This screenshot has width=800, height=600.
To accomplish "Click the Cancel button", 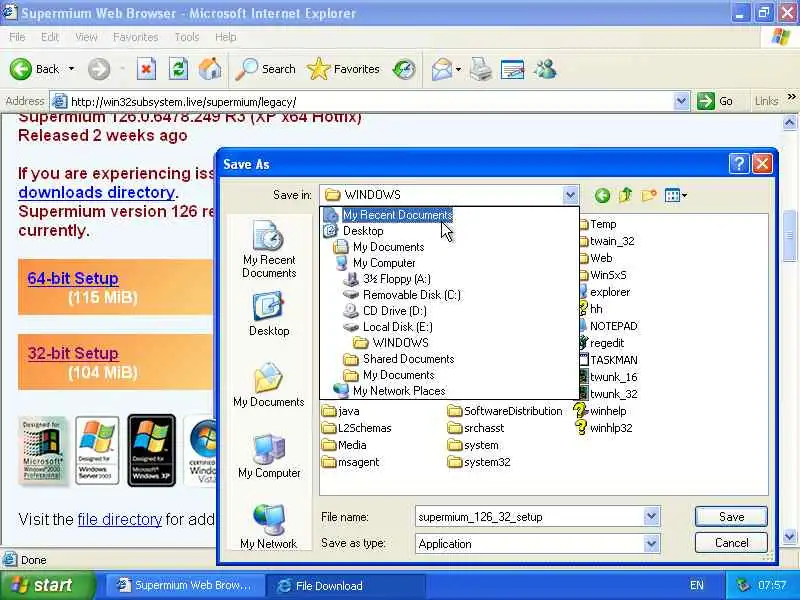I will pos(731,543).
